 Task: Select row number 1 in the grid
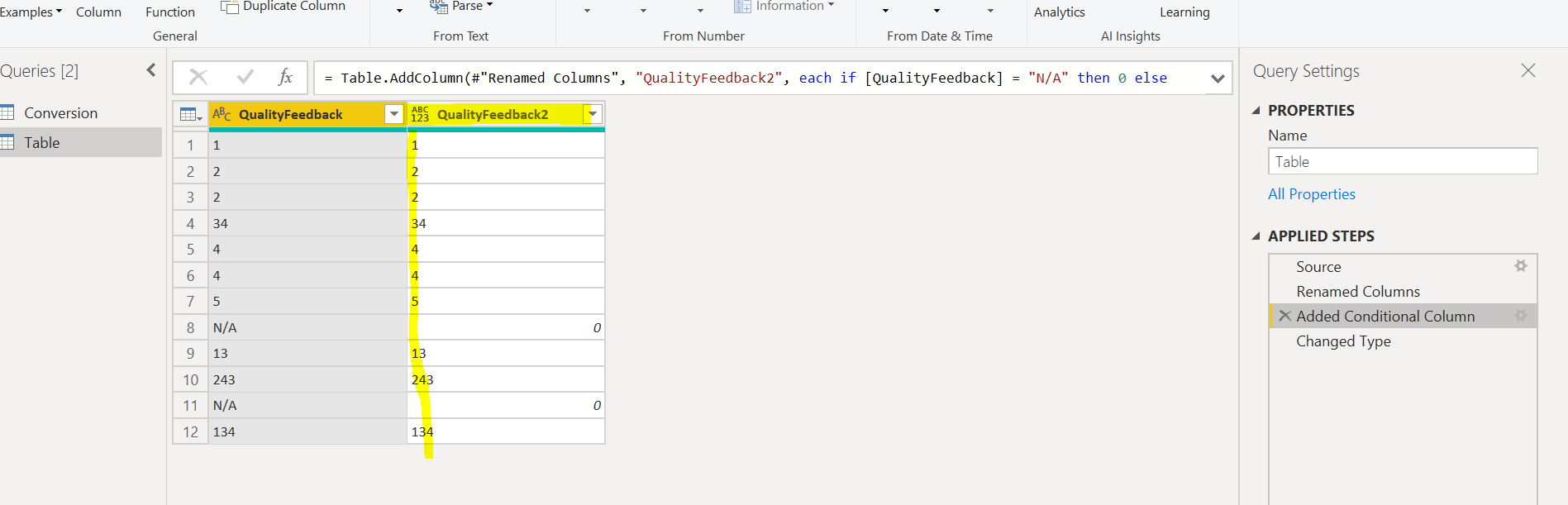pyautogui.click(x=190, y=145)
